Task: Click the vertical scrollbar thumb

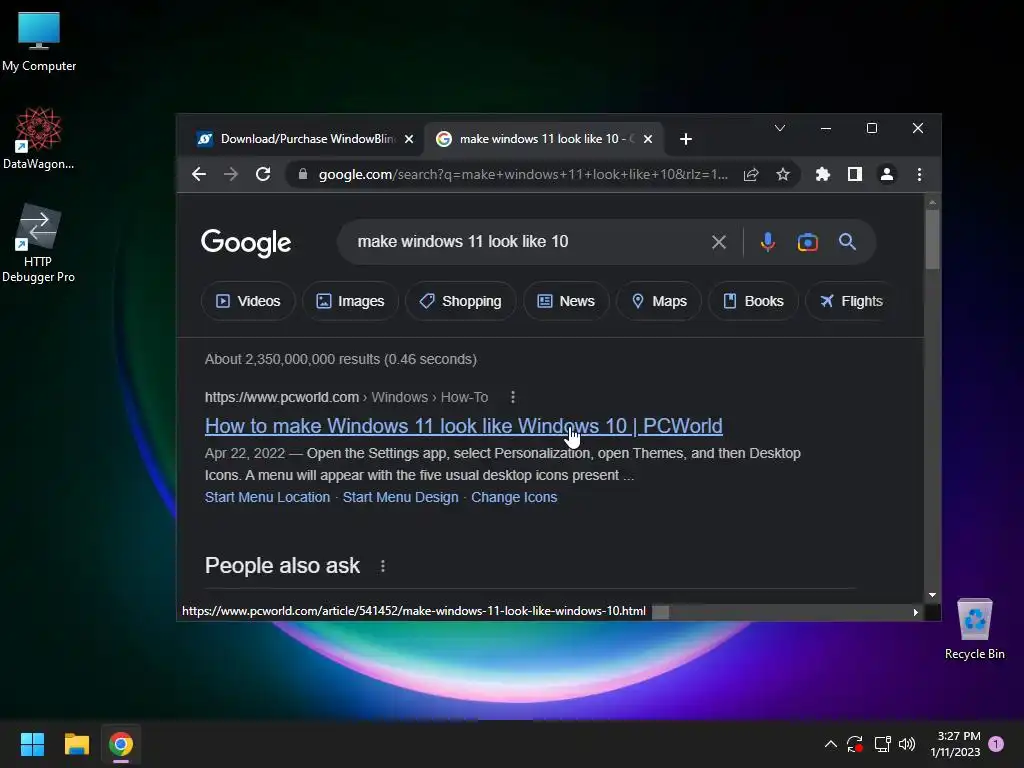Action: coord(933,238)
